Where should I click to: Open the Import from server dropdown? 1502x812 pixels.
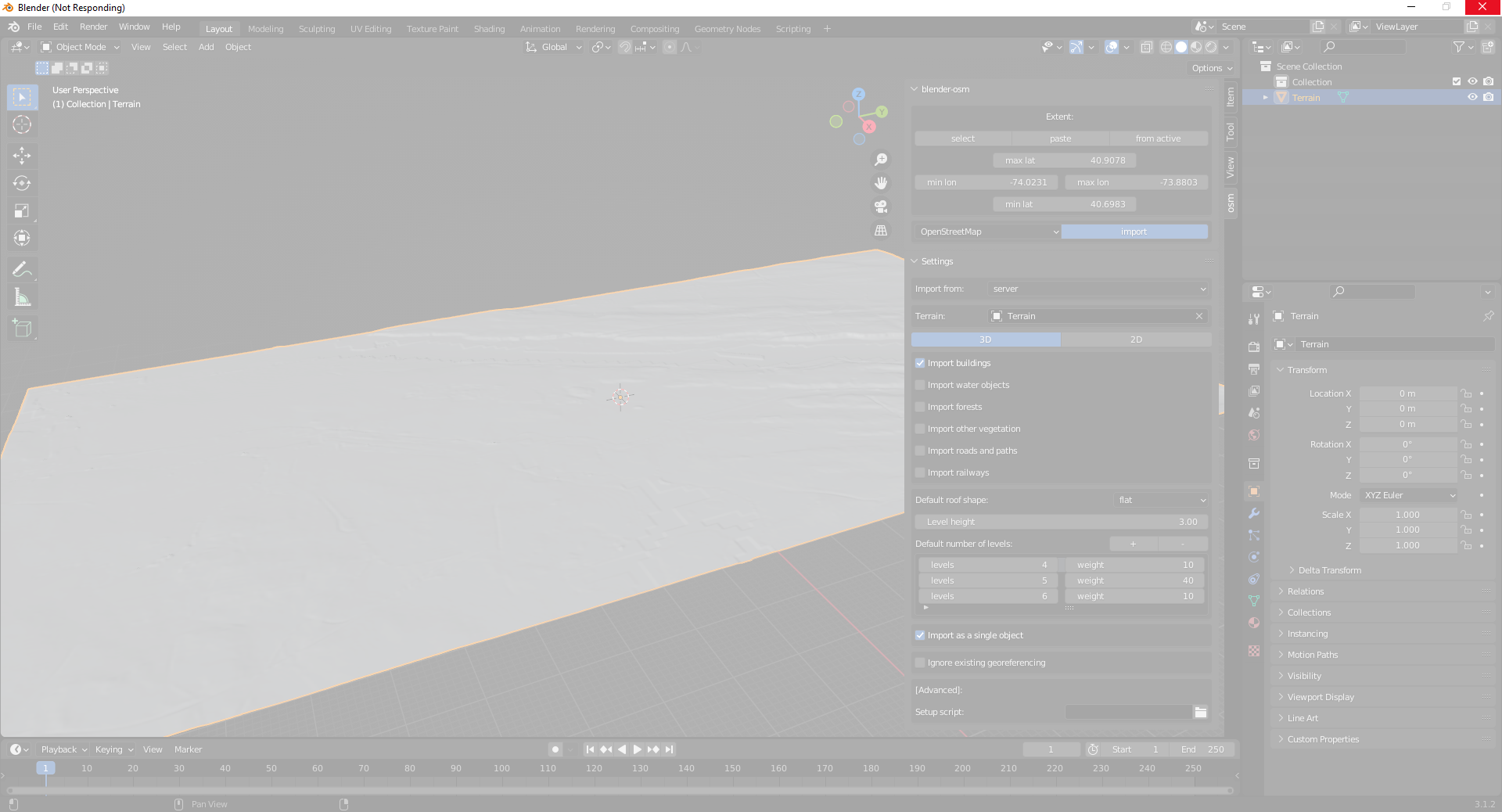click(1097, 289)
